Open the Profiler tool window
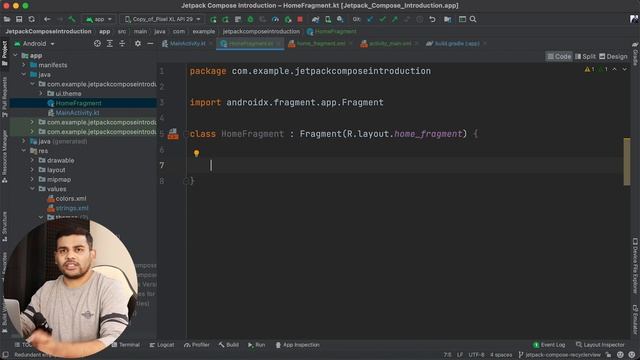Screen dimensions: 640x360 (197, 345)
